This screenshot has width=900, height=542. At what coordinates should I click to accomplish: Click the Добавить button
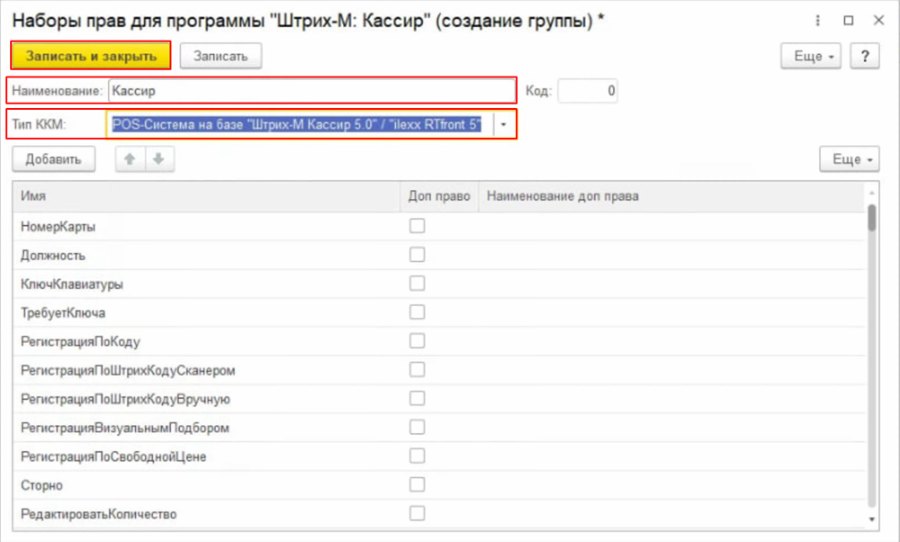coord(53,159)
